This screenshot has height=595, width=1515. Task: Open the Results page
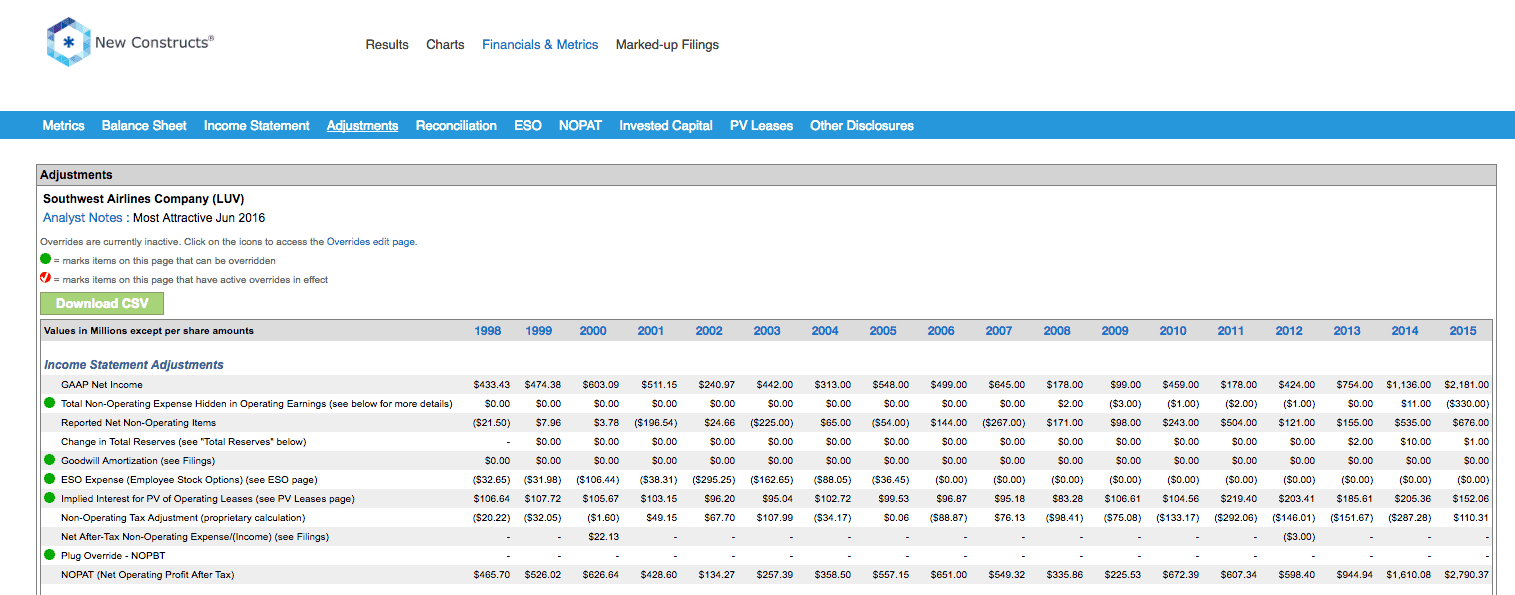pyautogui.click(x=387, y=44)
